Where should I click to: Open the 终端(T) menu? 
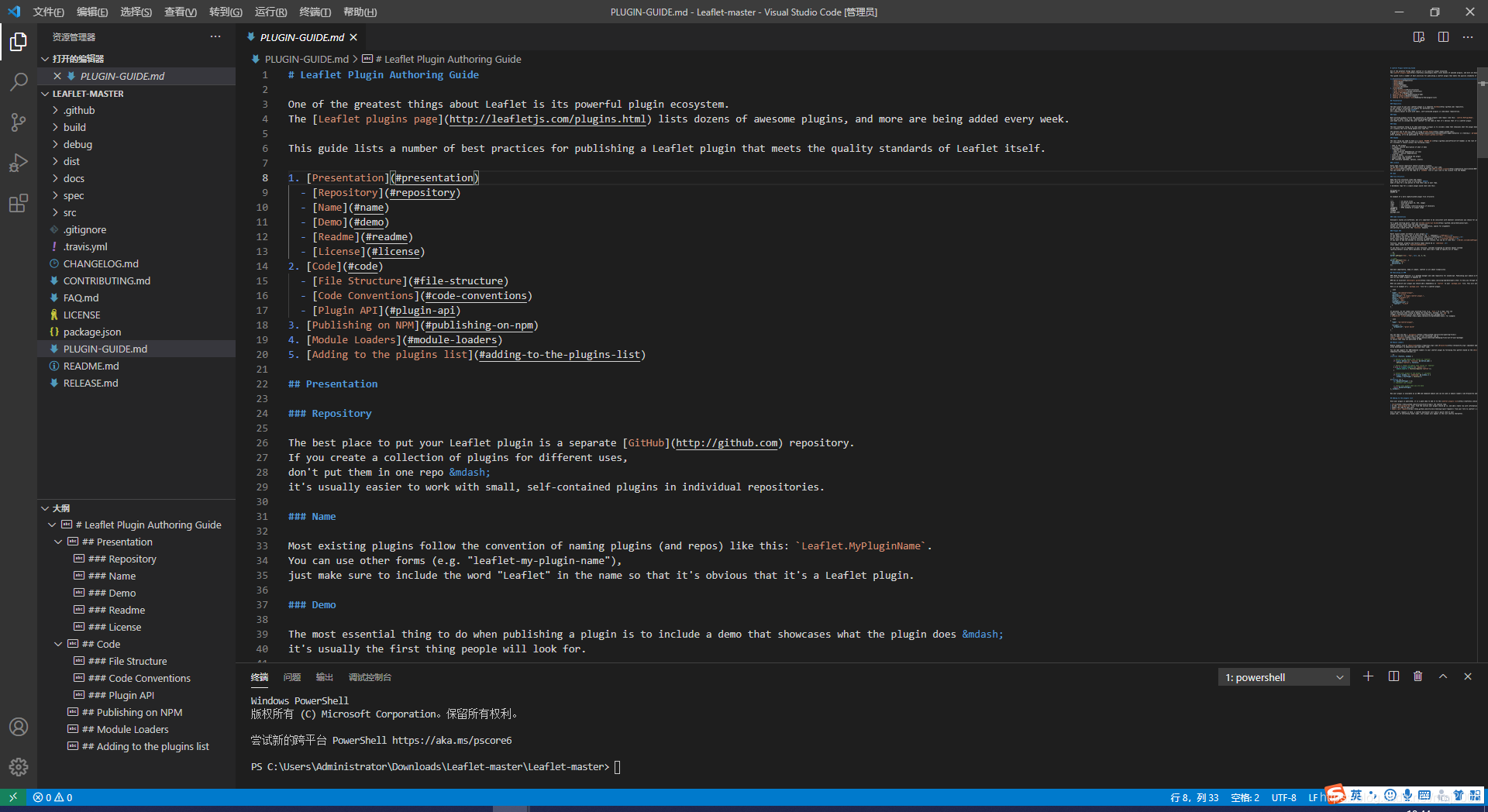pos(315,12)
